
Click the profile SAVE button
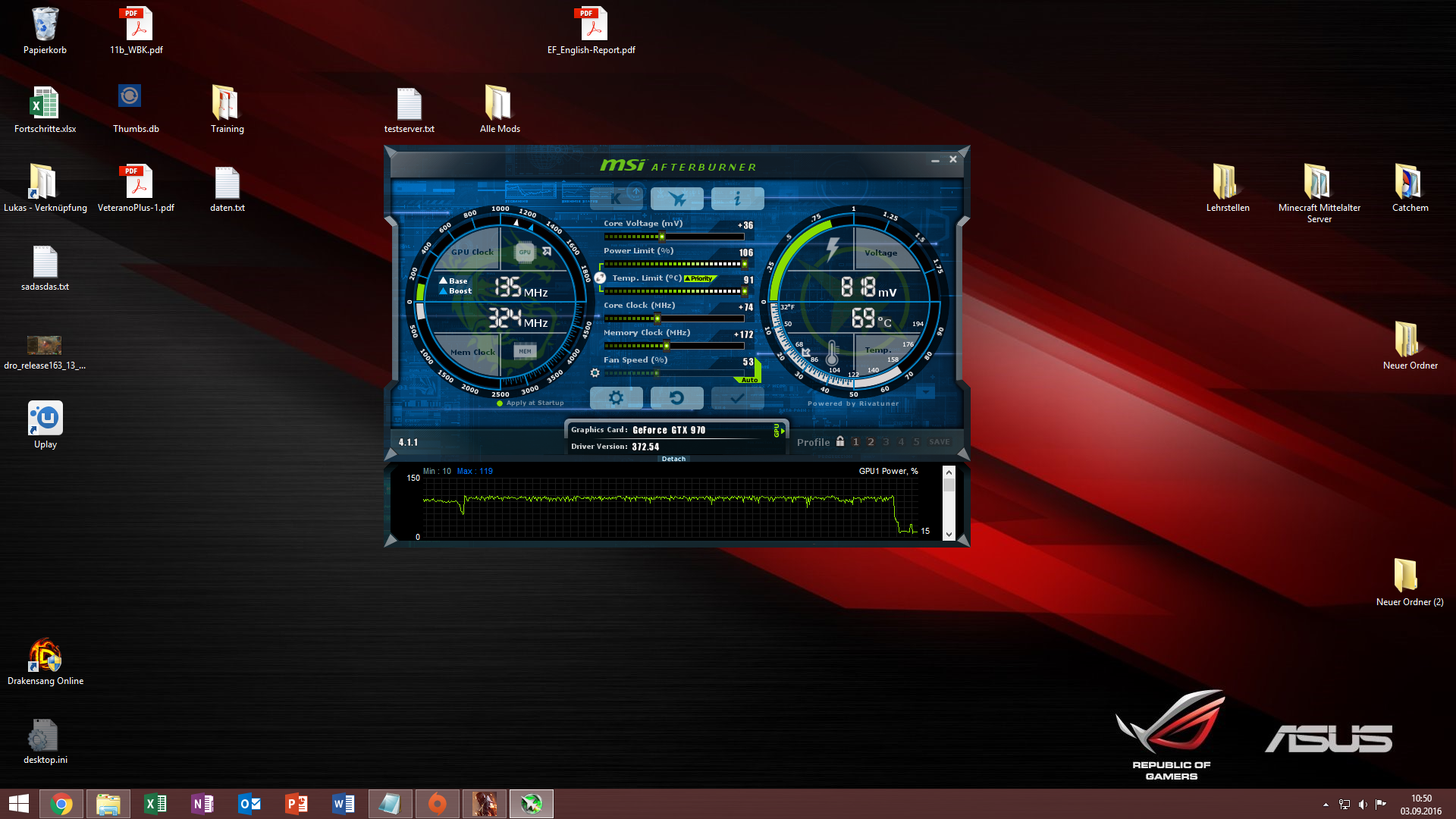coord(939,442)
